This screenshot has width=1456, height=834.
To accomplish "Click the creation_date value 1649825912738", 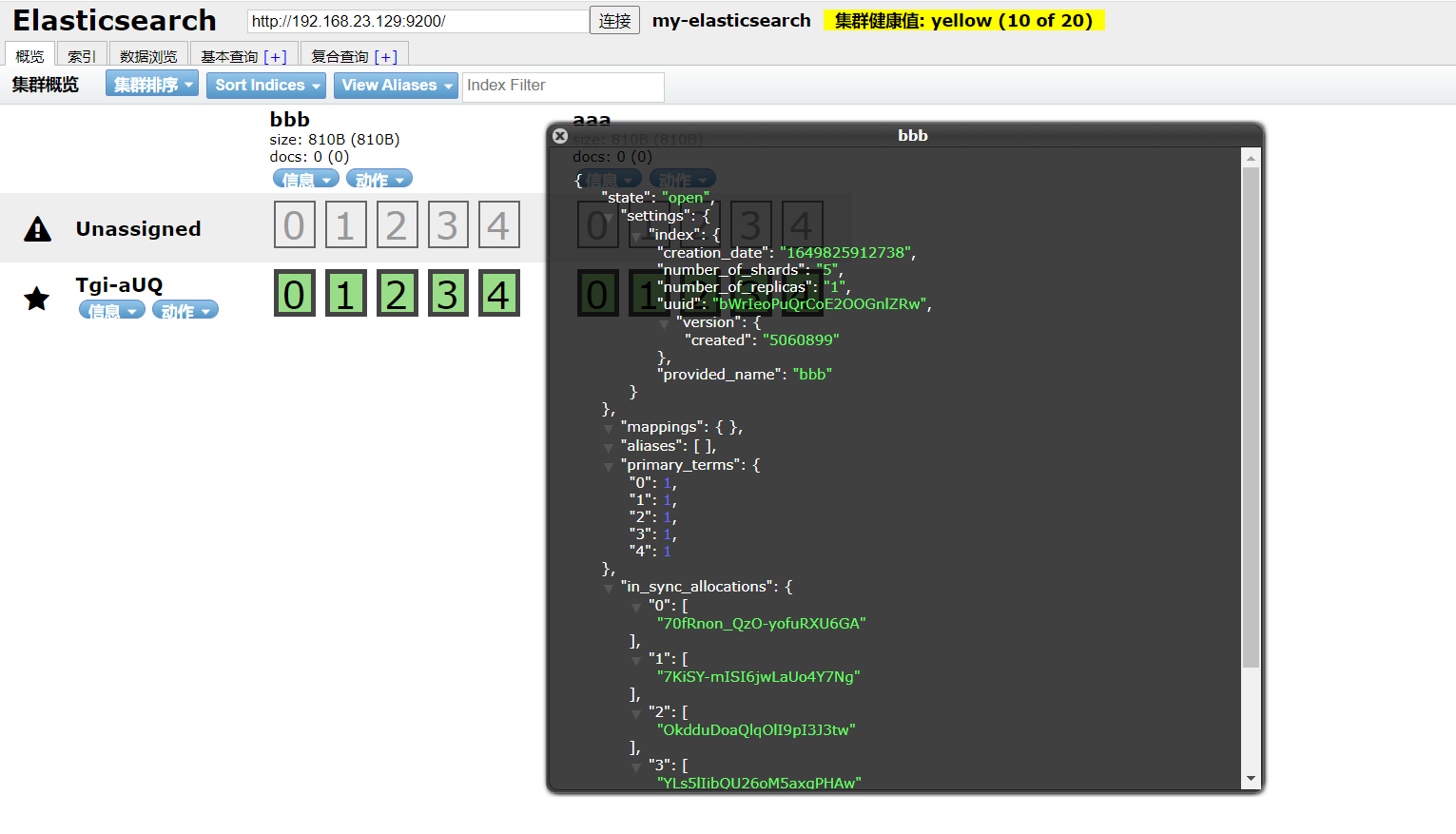I will point(845,252).
